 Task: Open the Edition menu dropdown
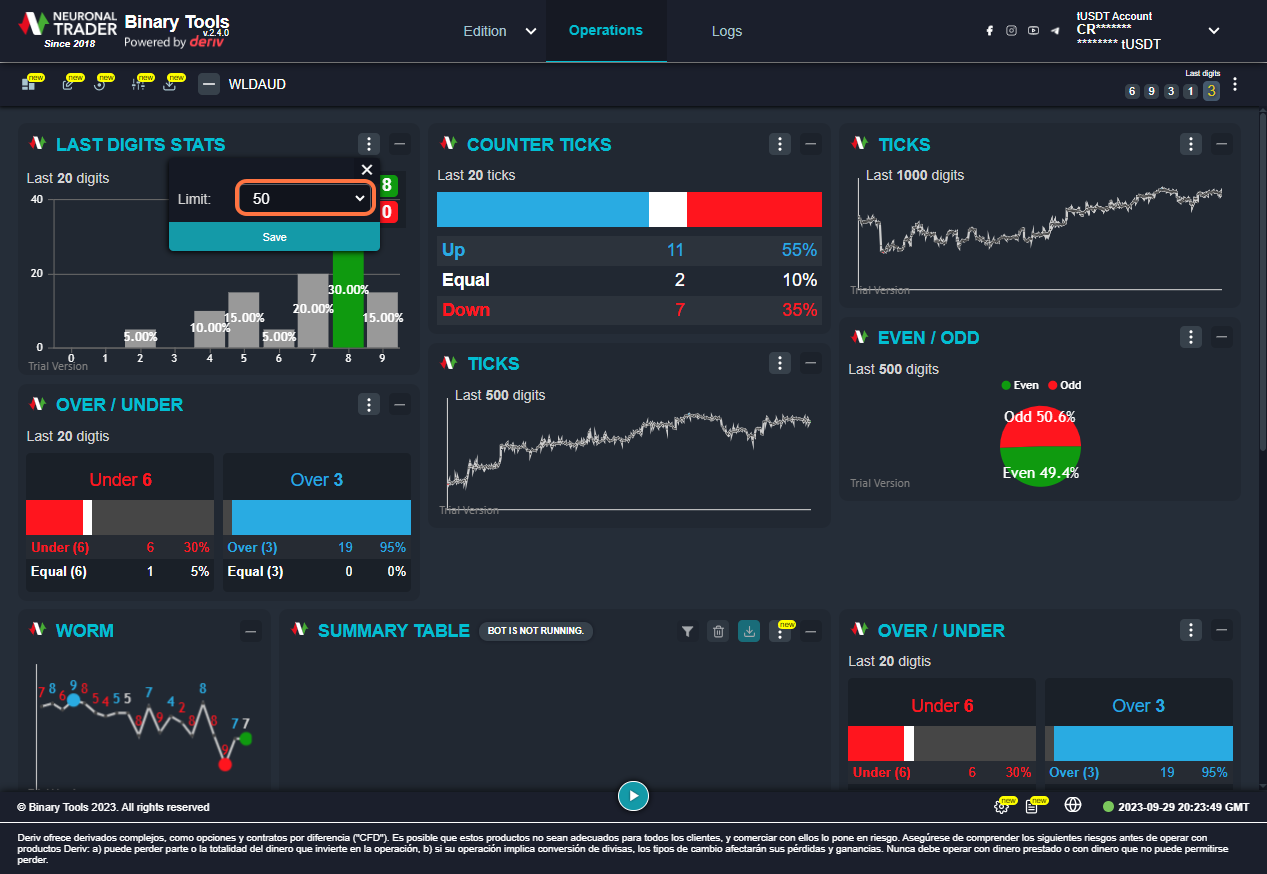click(x=499, y=31)
